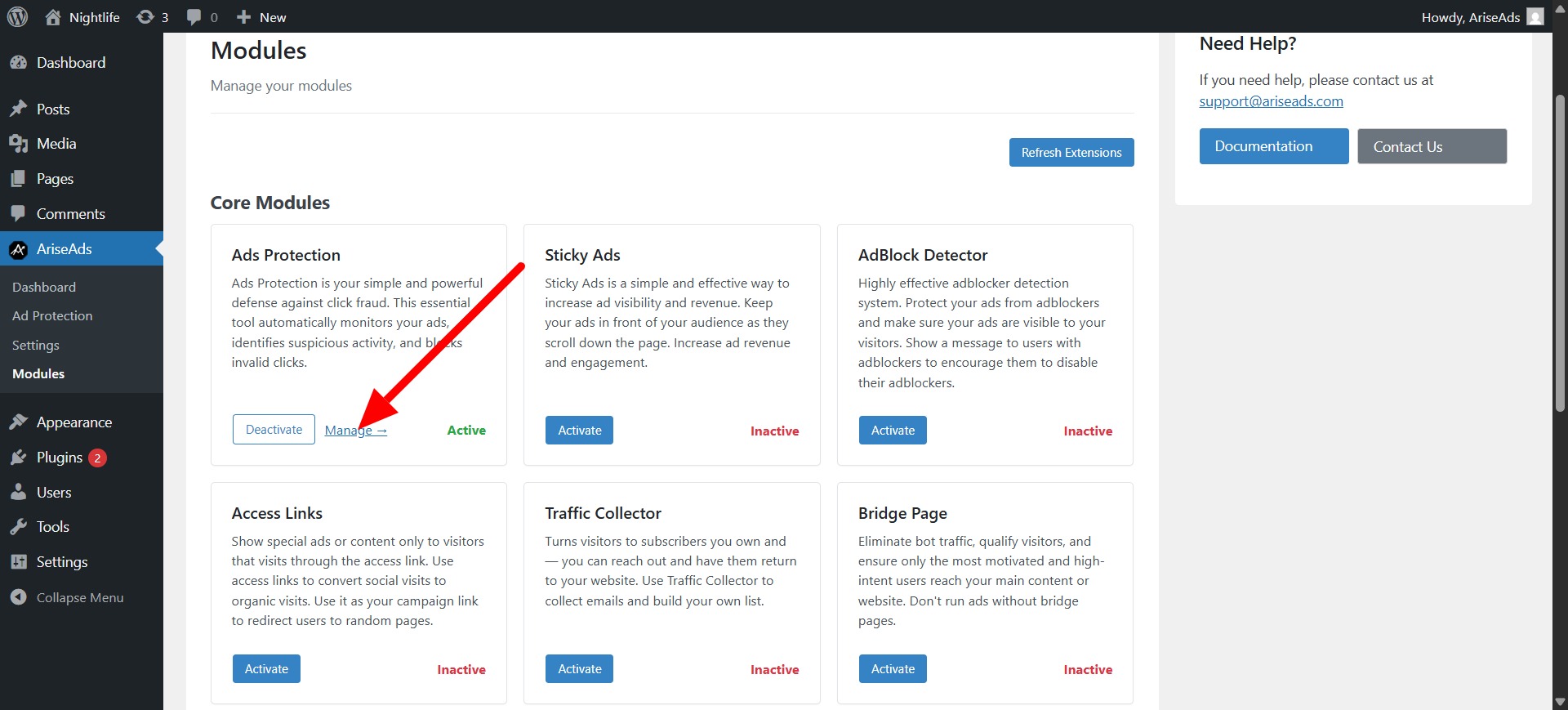Click the Plugins update badge showing 2
Image resolution: width=1568 pixels, height=710 pixels.
tap(97, 458)
